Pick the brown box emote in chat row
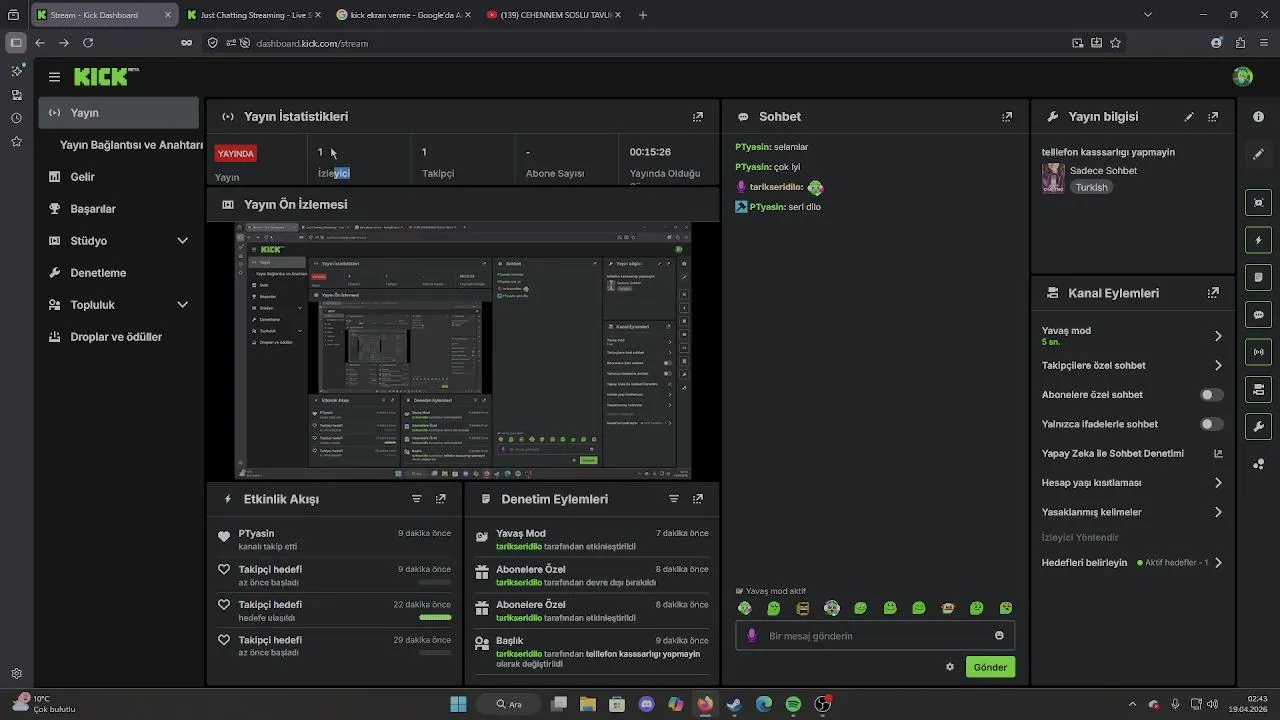 pyautogui.click(x=802, y=608)
